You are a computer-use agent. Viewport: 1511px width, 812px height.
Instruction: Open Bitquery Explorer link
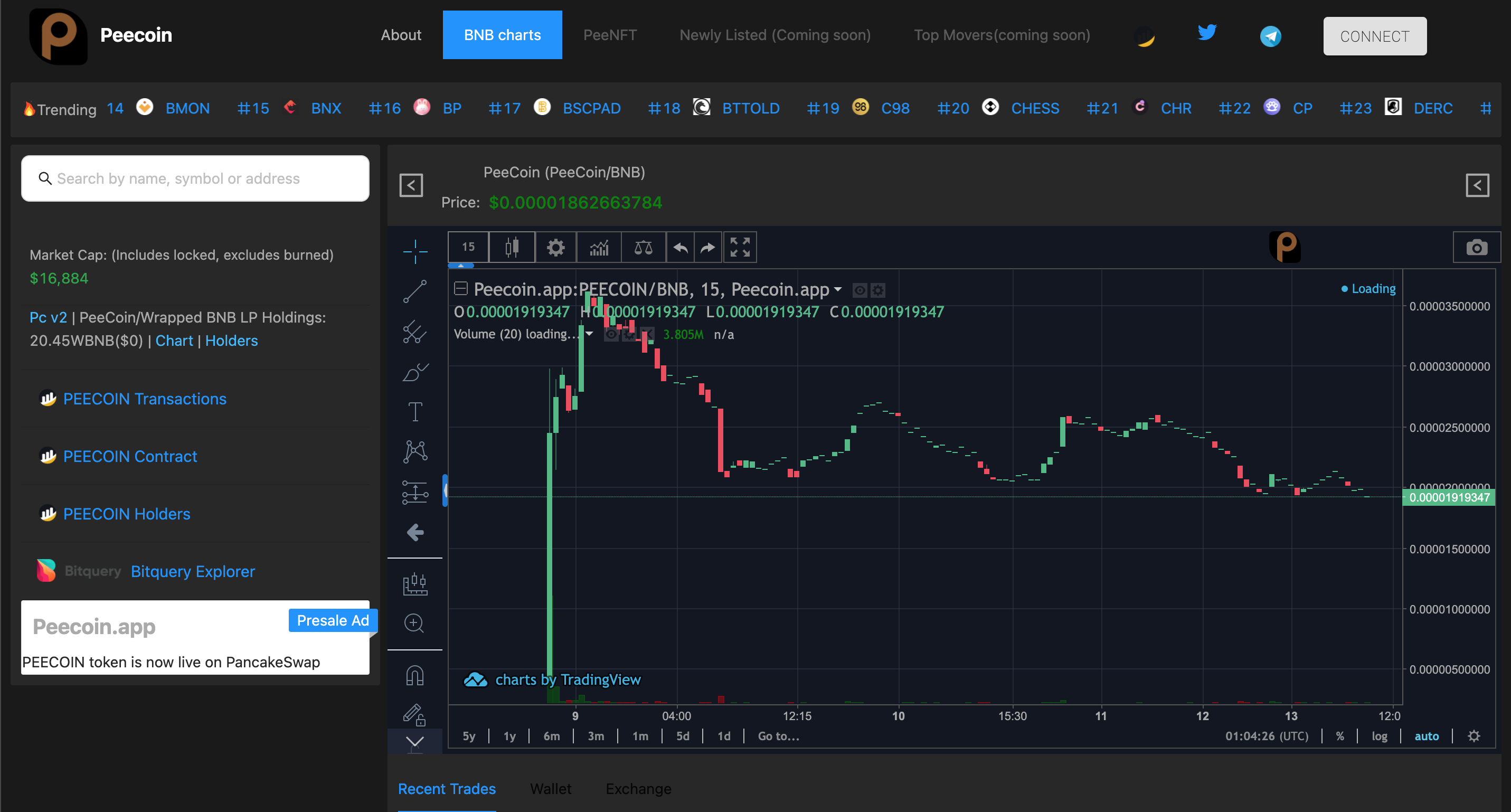click(193, 571)
